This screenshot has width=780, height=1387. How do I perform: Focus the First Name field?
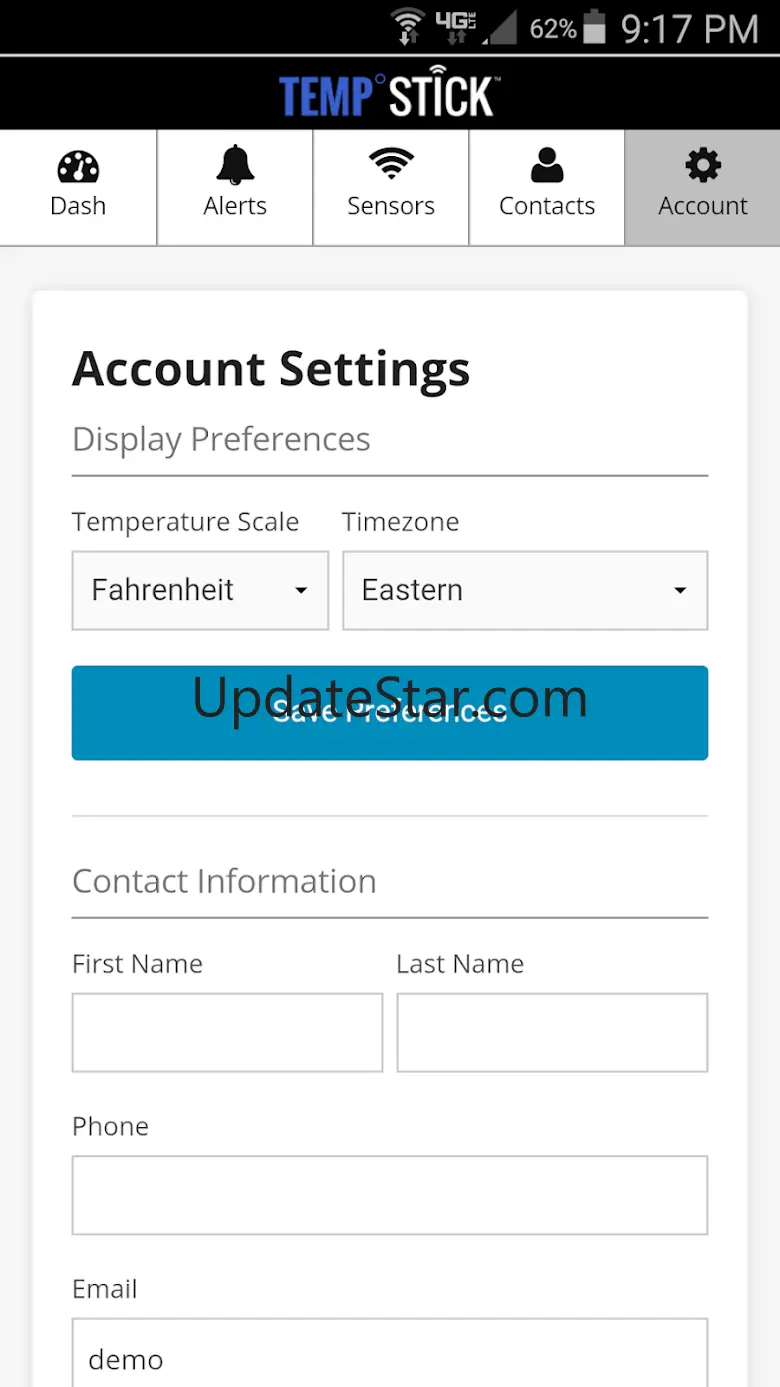[227, 1032]
